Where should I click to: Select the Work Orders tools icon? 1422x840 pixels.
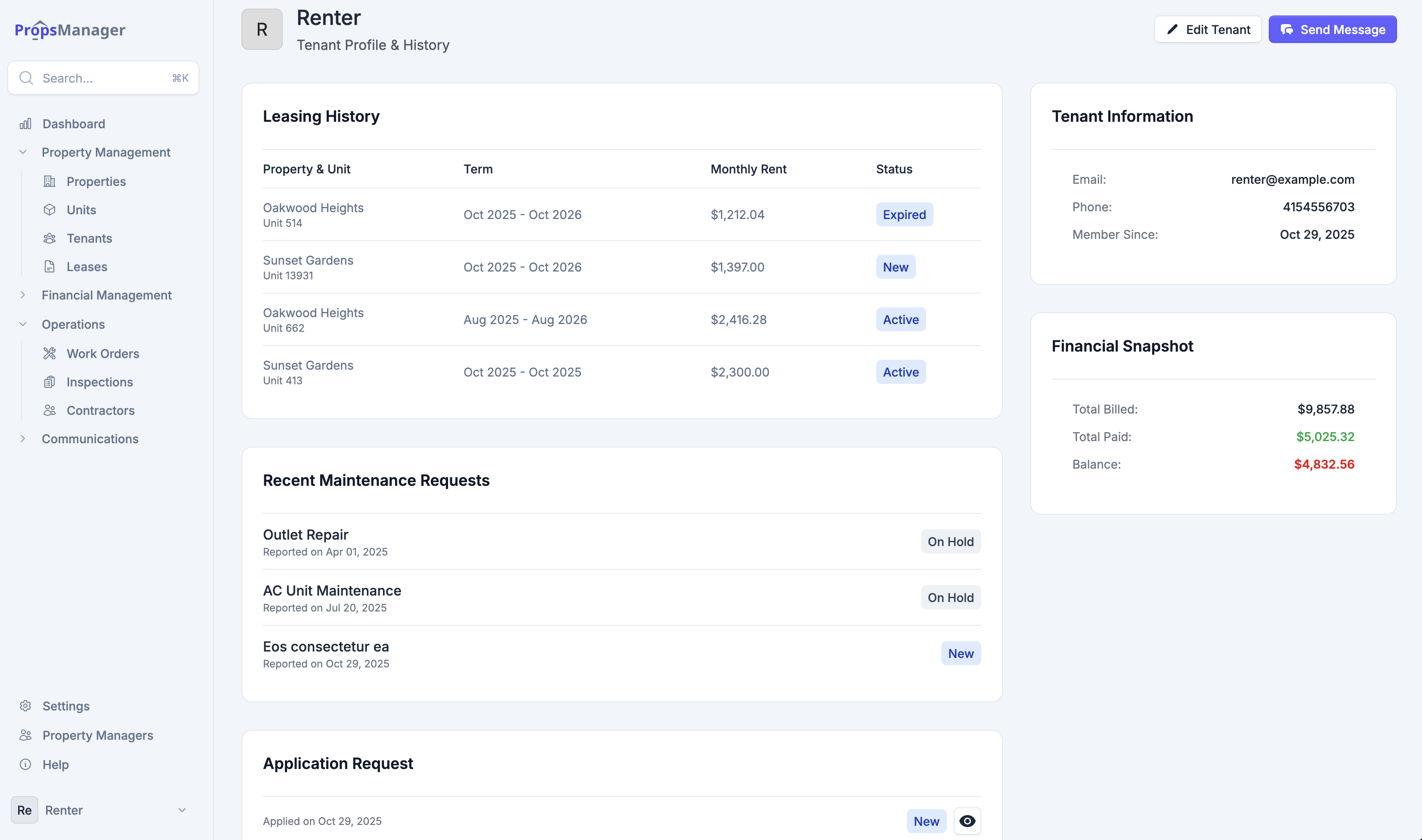click(x=50, y=353)
